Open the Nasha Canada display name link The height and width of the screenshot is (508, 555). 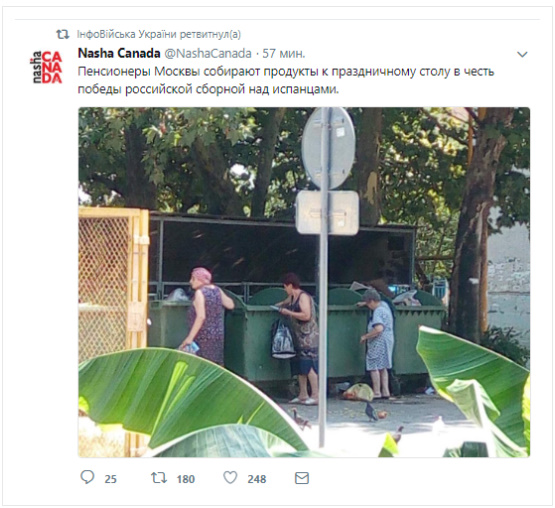coord(119,53)
